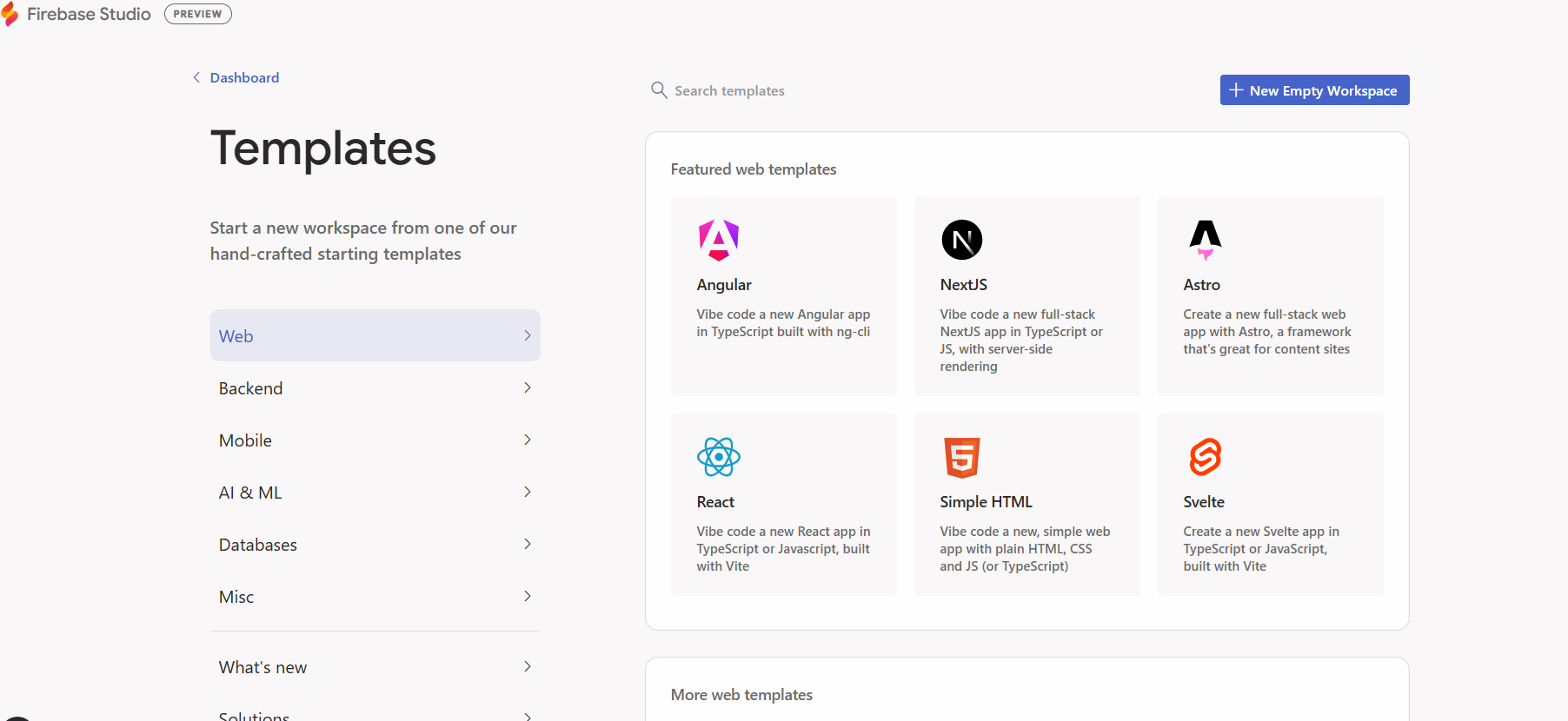Expand the Mobile category chevron
The width and height of the screenshot is (1568, 721).
click(527, 440)
